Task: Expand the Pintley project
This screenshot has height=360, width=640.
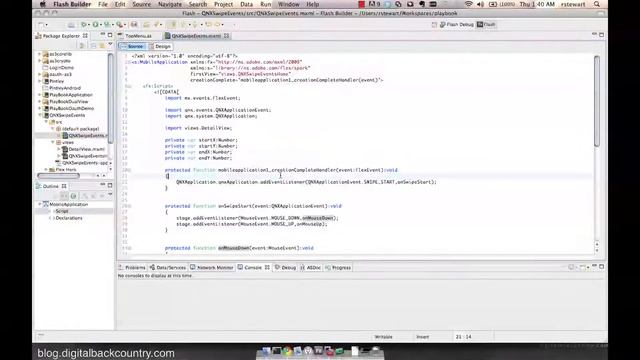Action: (x=40, y=81)
